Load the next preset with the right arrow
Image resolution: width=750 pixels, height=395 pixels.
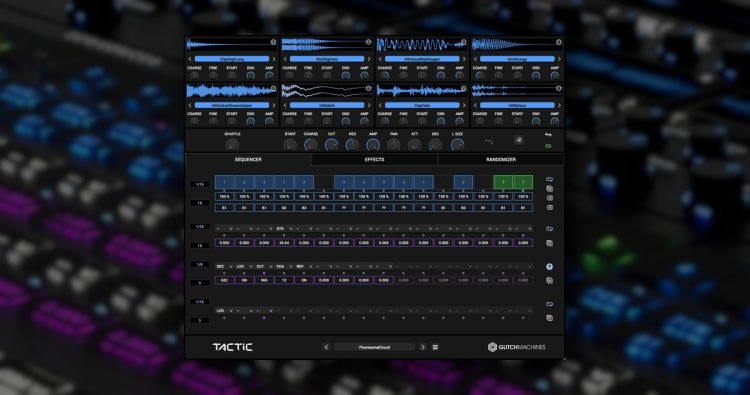pyautogui.click(x=423, y=347)
